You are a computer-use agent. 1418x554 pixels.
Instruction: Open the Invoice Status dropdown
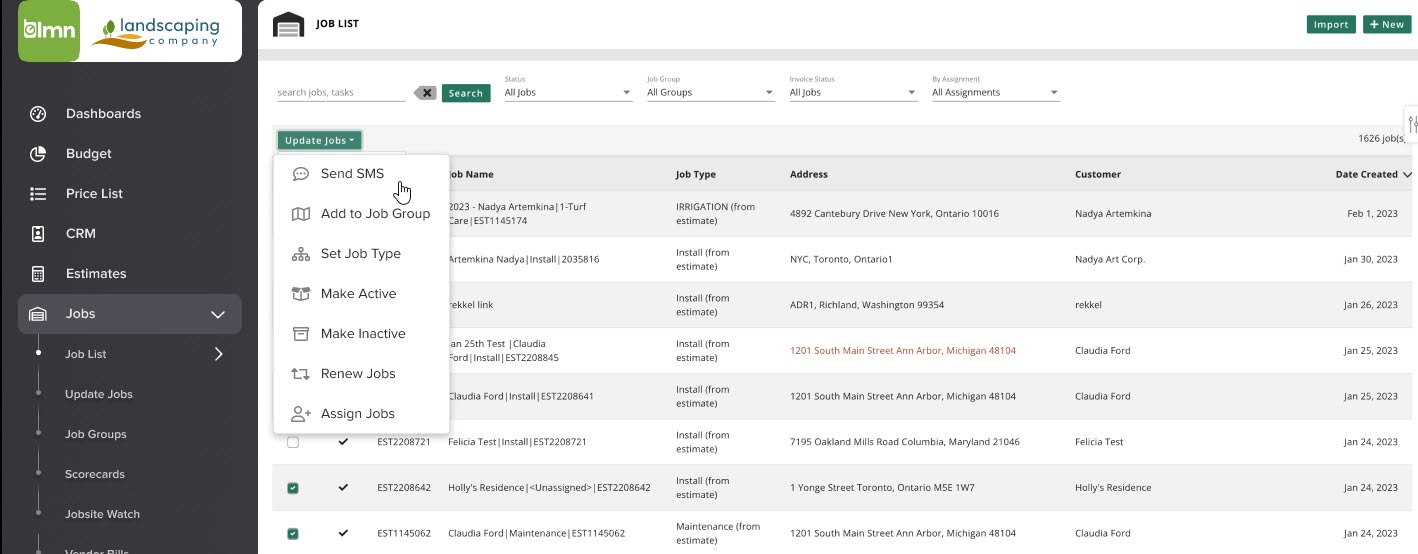click(853, 92)
